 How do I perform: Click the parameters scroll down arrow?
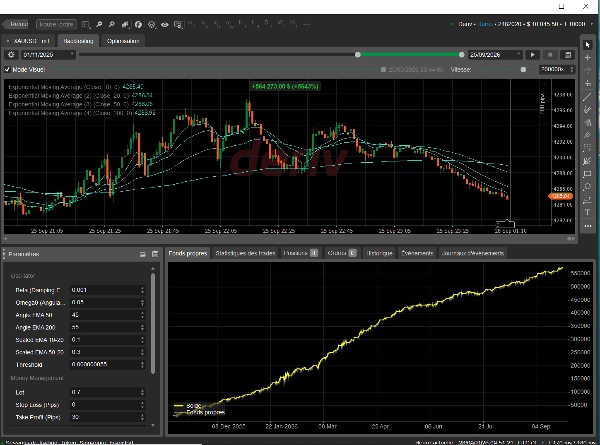click(x=153, y=425)
